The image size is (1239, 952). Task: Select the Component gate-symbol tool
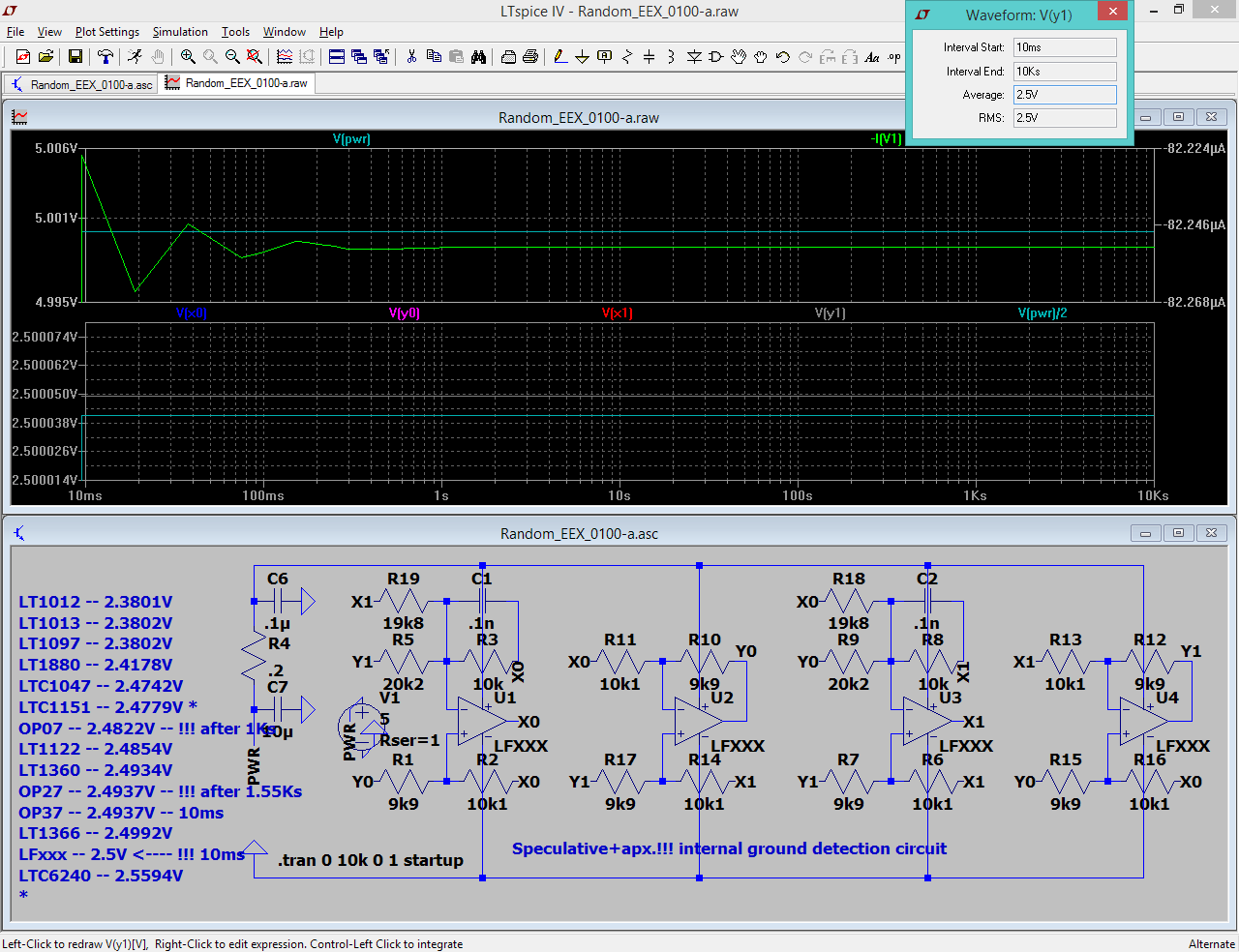pyautogui.click(x=716, y=57)
